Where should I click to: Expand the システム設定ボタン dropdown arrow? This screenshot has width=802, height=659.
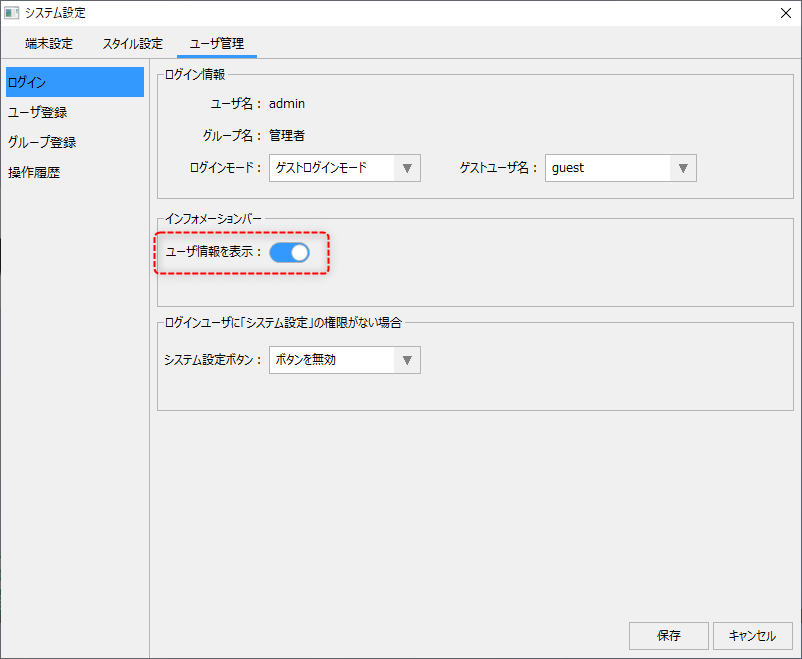pyautogui.click(x=407, y=360)
